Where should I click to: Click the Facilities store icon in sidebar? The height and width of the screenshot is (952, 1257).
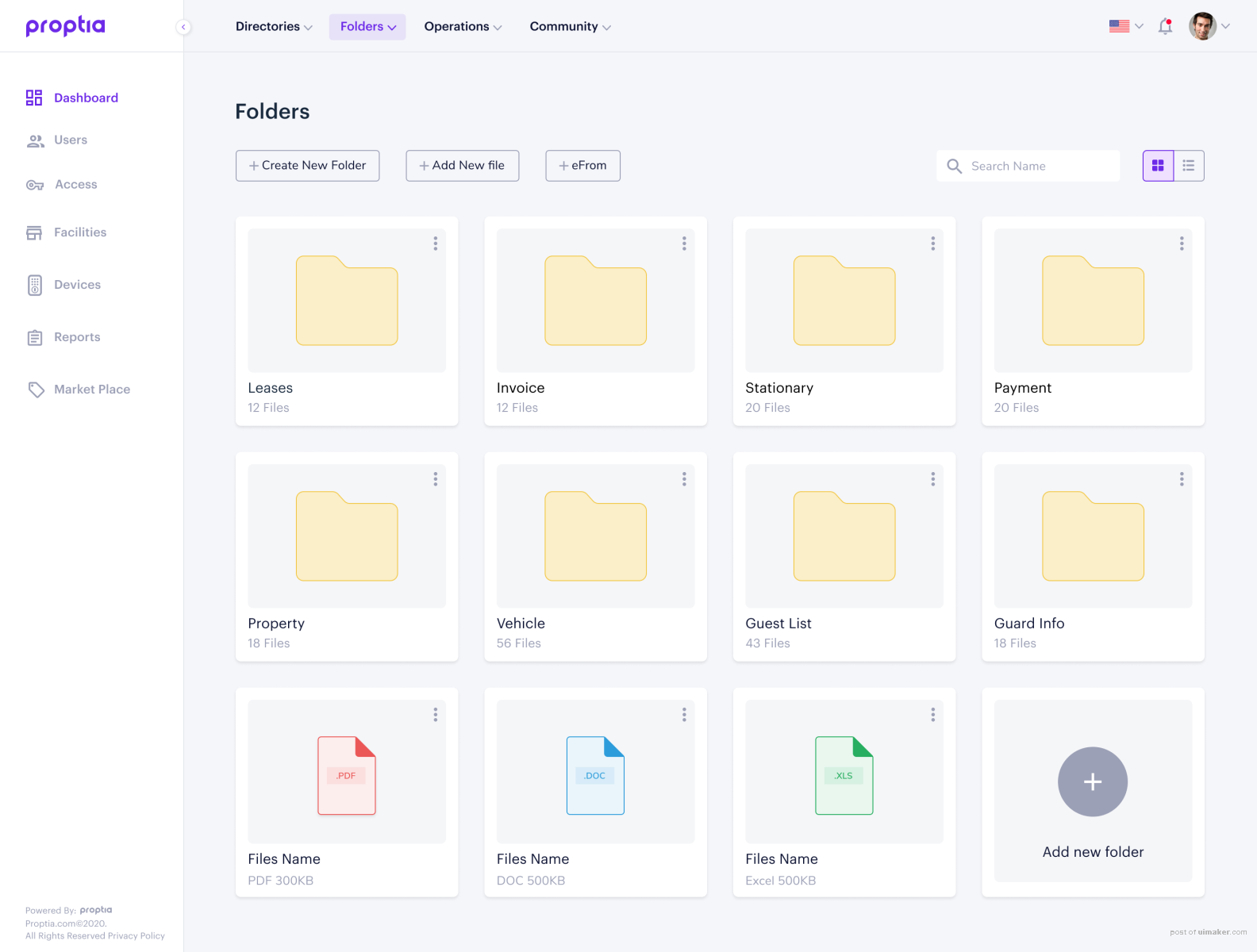click(34, 232)
